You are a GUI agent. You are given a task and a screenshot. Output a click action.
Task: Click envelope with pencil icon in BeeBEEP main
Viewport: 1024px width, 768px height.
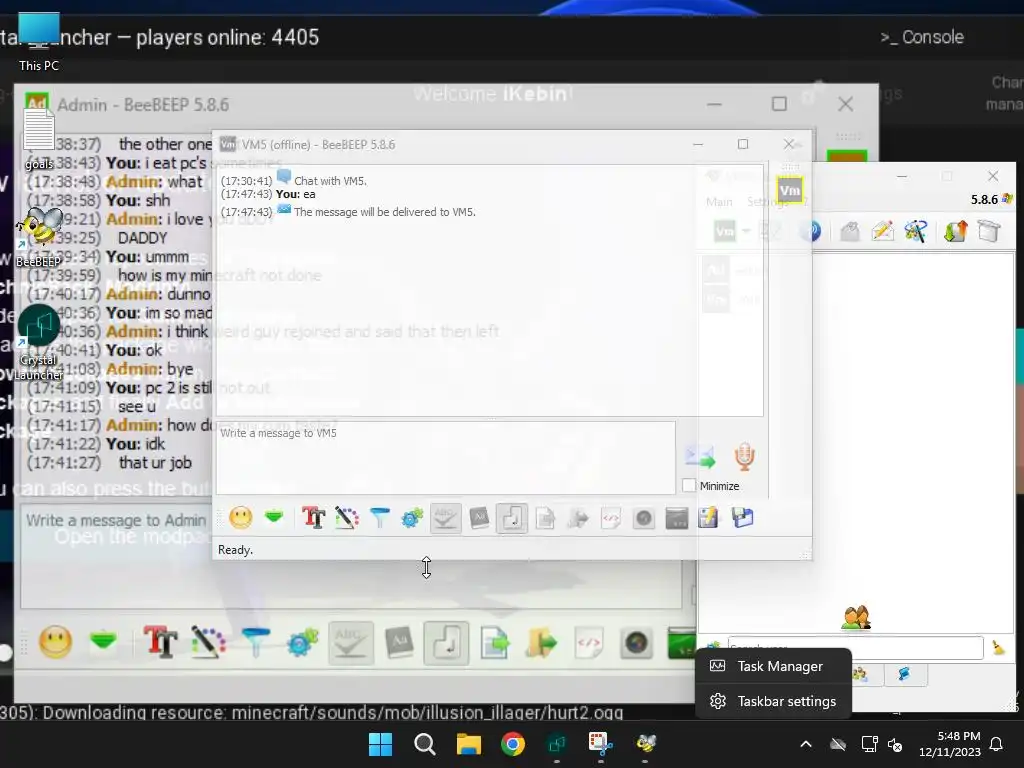883,231
